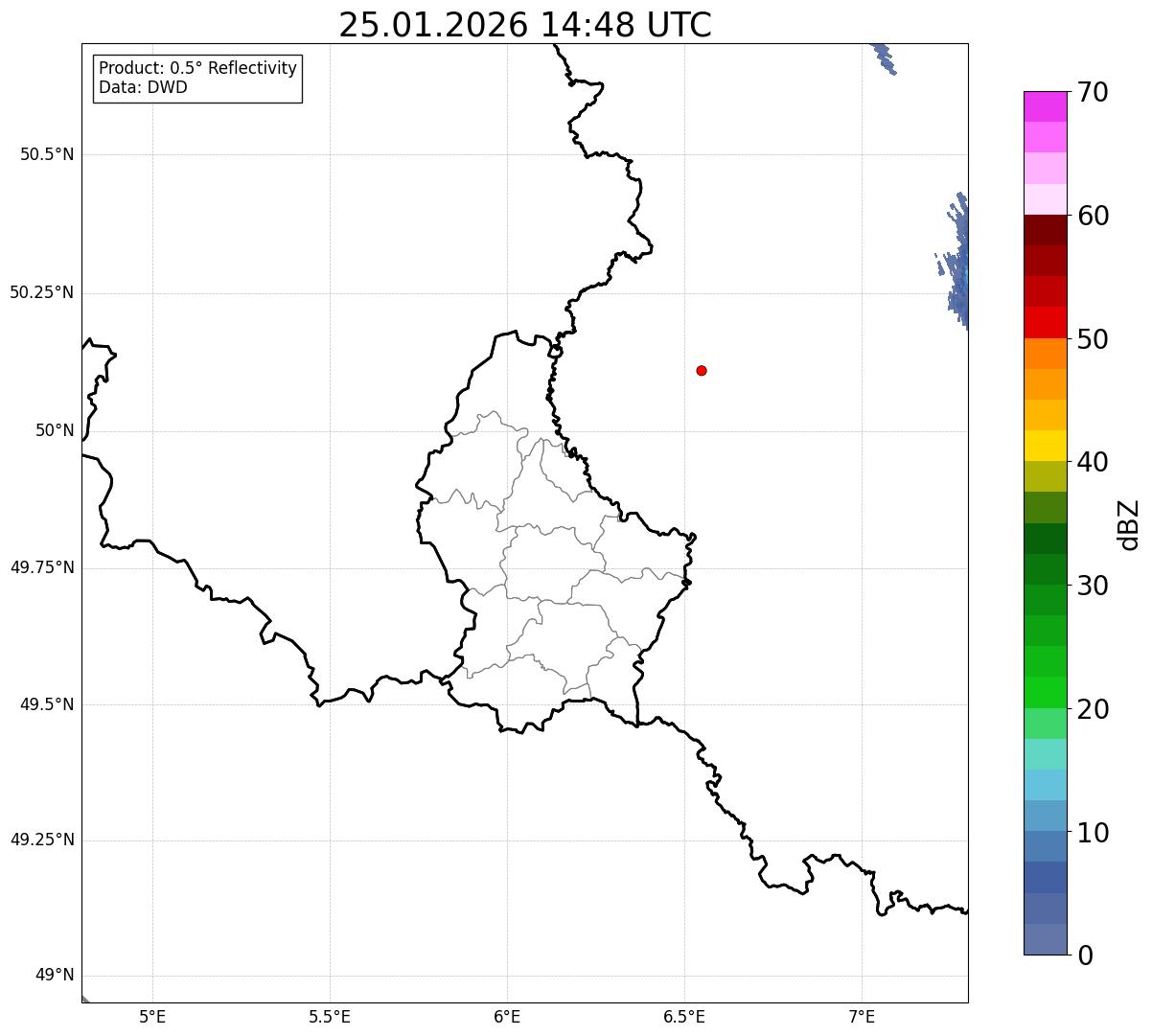Image resolution: width=1152 pixels, height=1036 pixels.
Task: Click the colorbar value 40
Action: click(1093, 462)
